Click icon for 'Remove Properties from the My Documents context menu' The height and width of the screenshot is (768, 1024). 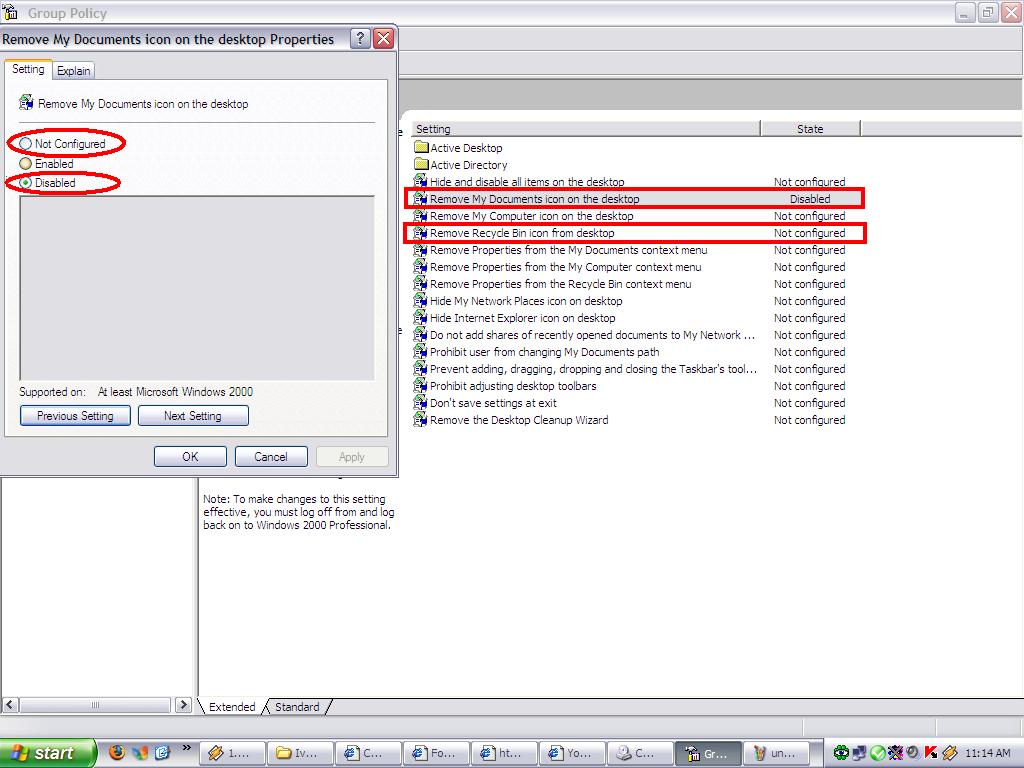point(421,249)
